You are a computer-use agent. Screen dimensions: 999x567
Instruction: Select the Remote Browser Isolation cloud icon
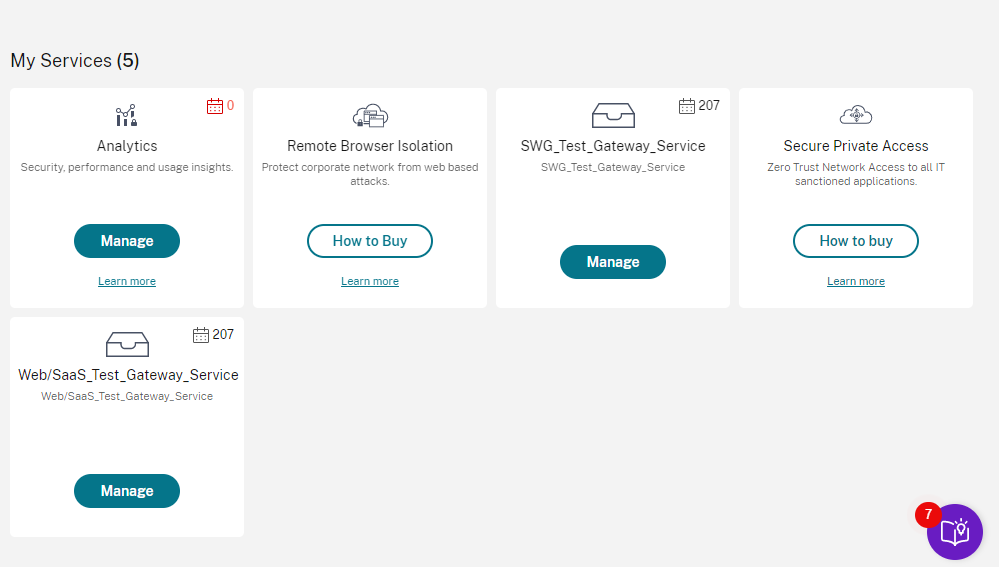(370, 116)
